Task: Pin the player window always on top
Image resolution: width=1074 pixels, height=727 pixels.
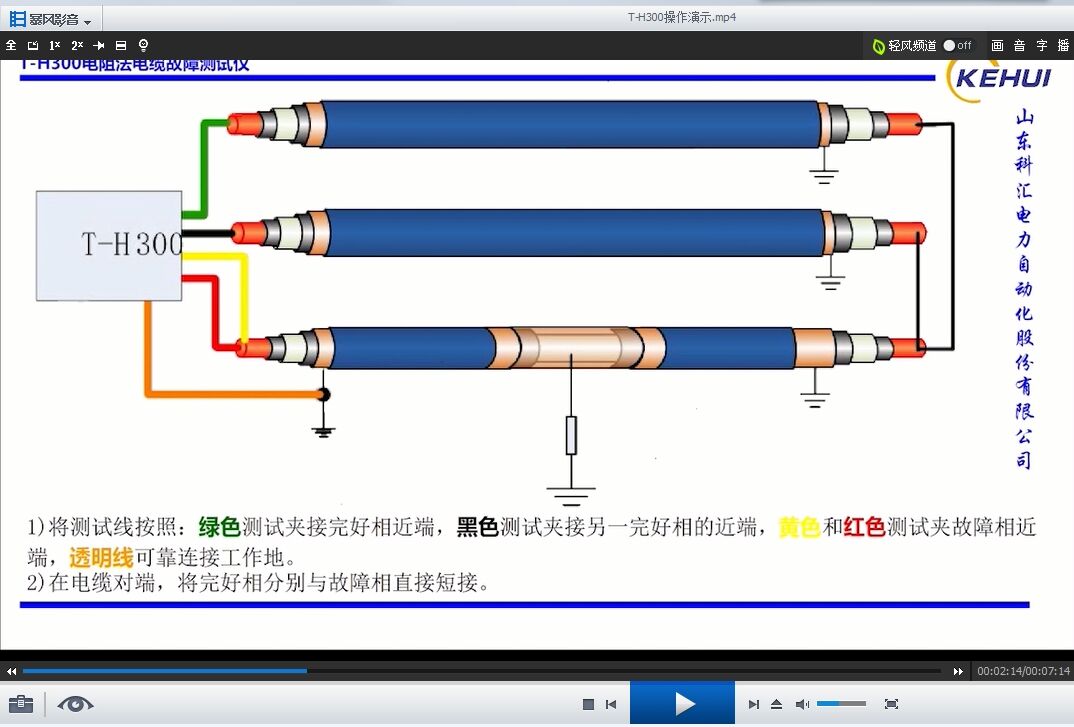Action: click(x=100, y=45)
